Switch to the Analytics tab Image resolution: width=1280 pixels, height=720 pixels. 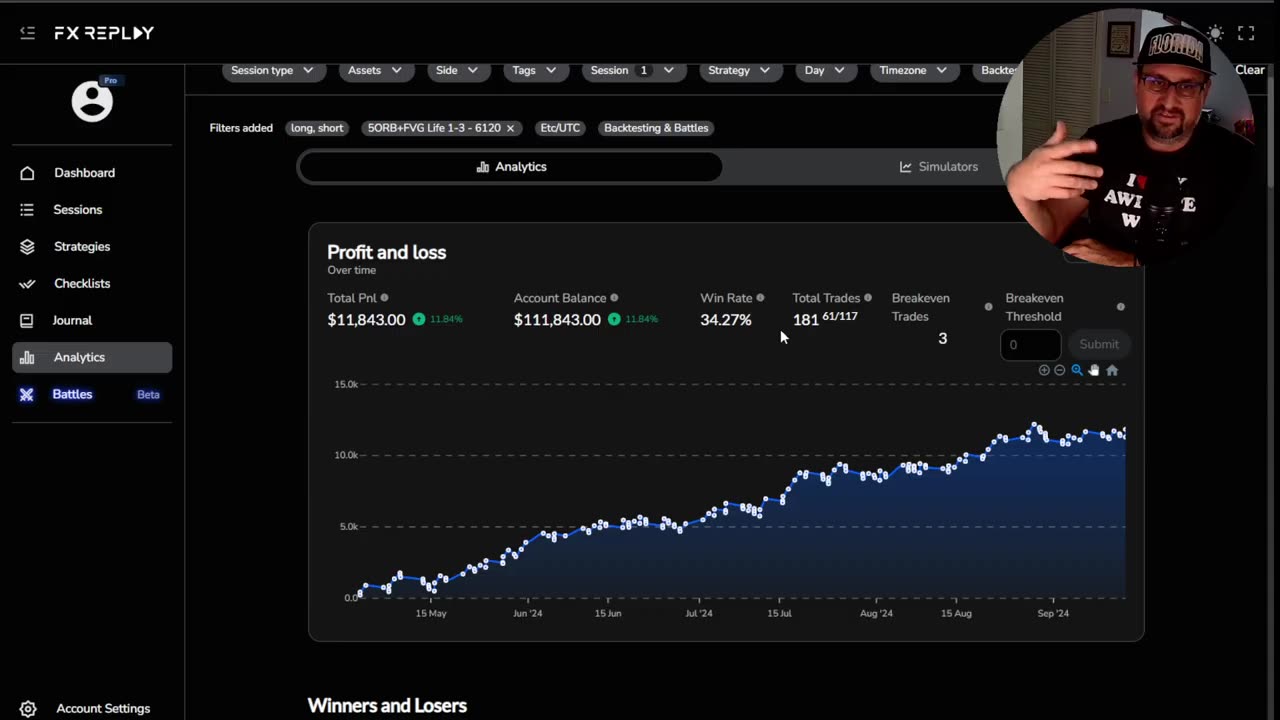510,167
